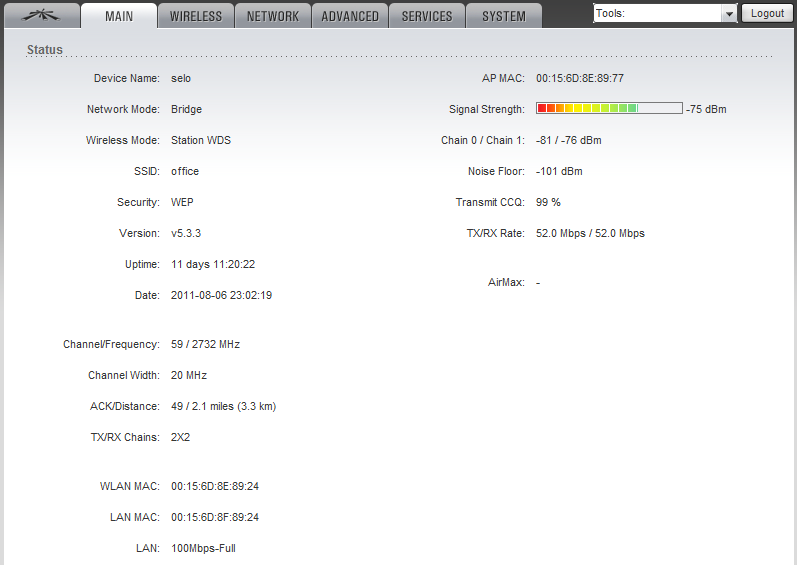This screenshot has height=565, width=797.
Task: Select the firmware version v5.3.3
Action: tap(186, 233)
